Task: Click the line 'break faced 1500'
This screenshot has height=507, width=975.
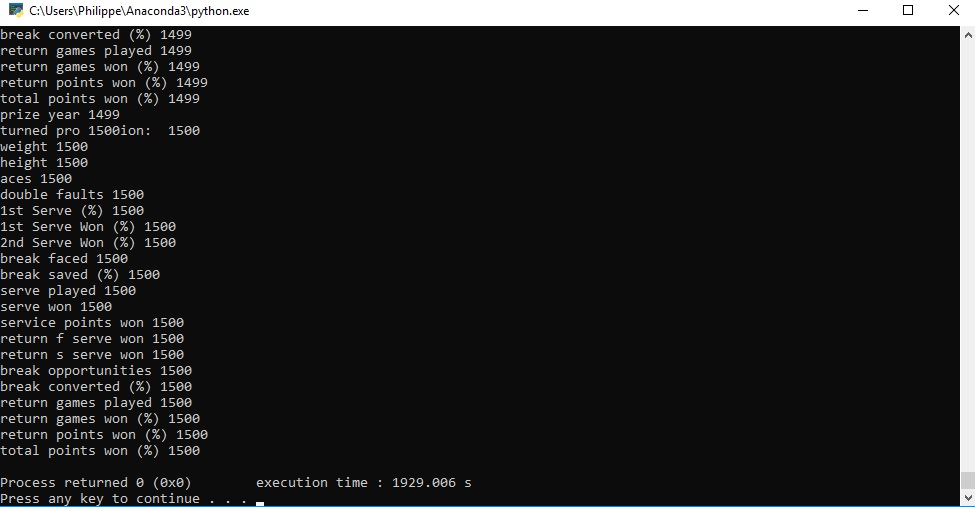Action: (64, 259)
